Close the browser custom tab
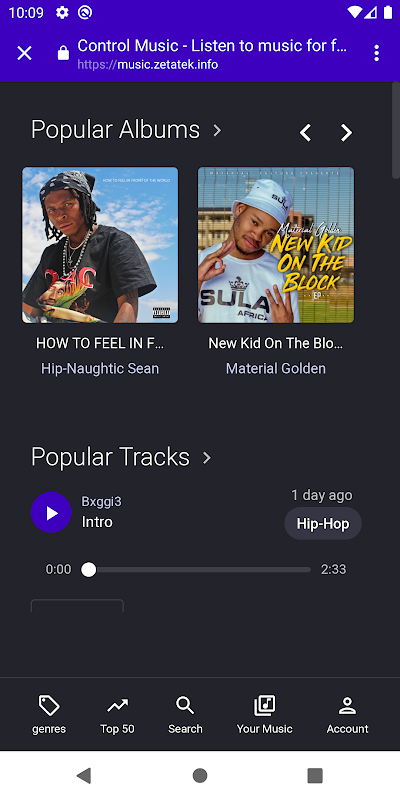The height and width of the screenshot is (800, 400). click(x=24, y=53)
